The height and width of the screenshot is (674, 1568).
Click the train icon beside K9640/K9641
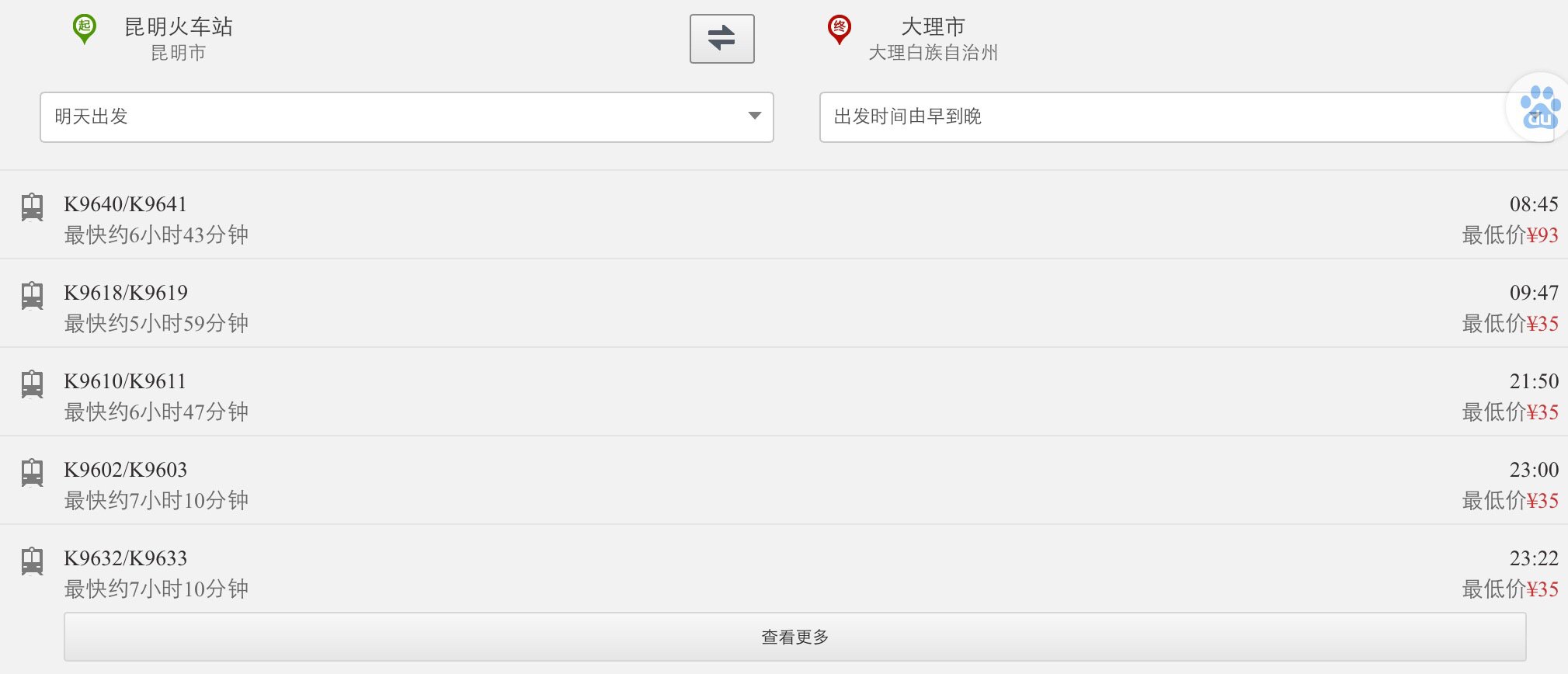(32, 207)
